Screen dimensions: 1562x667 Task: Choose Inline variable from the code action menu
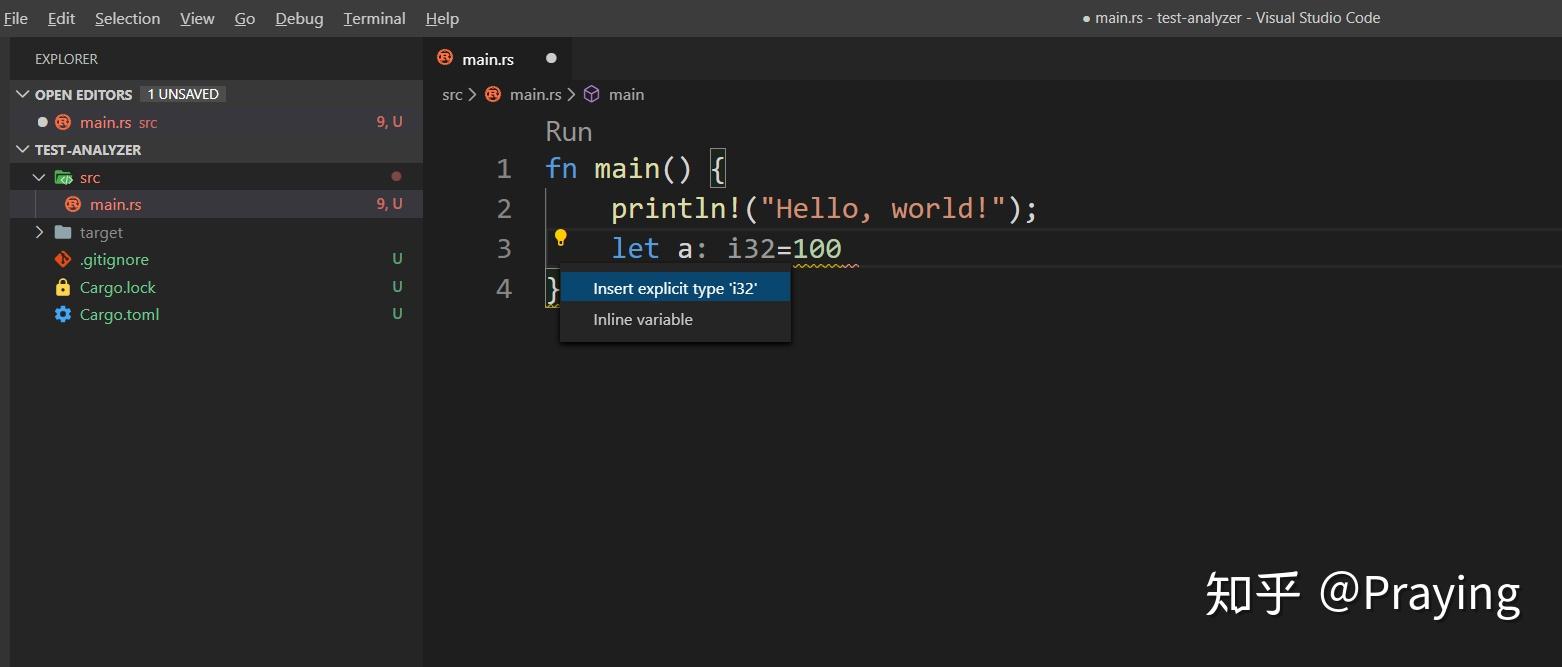click(x=643, y=319)
